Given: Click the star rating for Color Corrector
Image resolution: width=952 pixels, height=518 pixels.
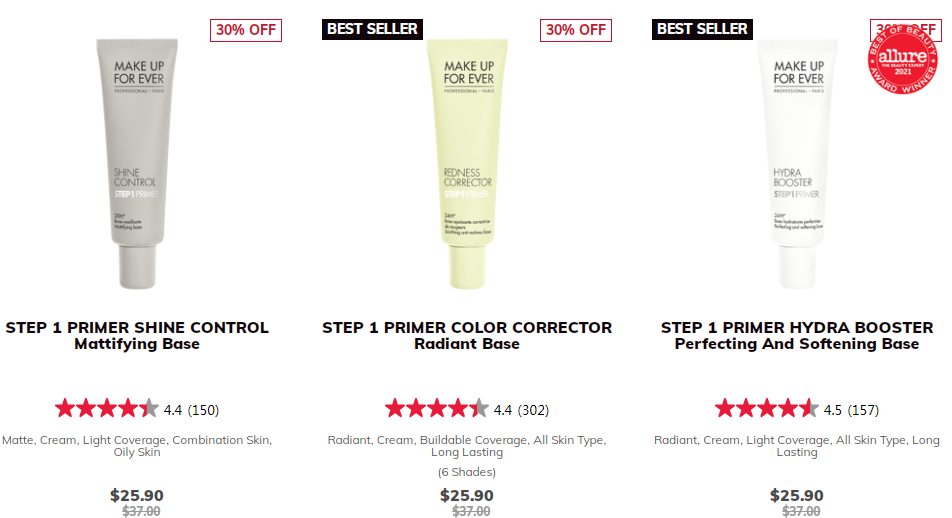Looking at the screenshot, I should (x=437, y=408).
